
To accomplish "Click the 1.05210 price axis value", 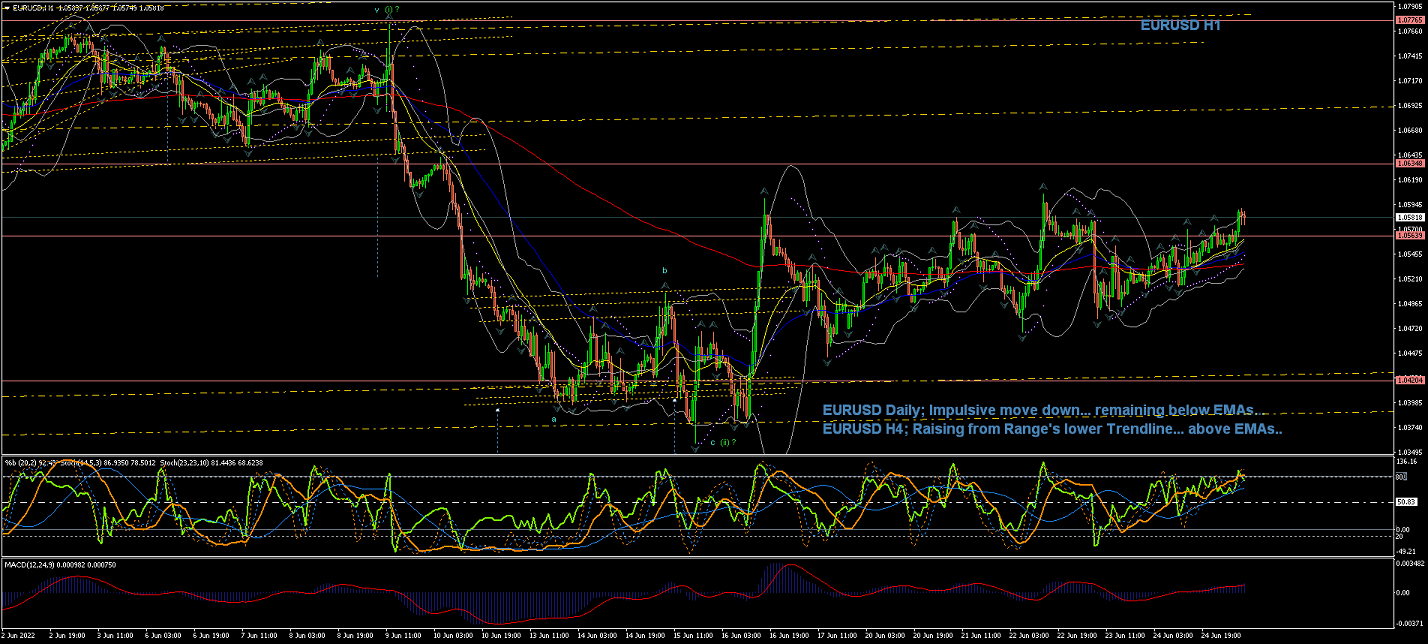I will point(1411,279).
